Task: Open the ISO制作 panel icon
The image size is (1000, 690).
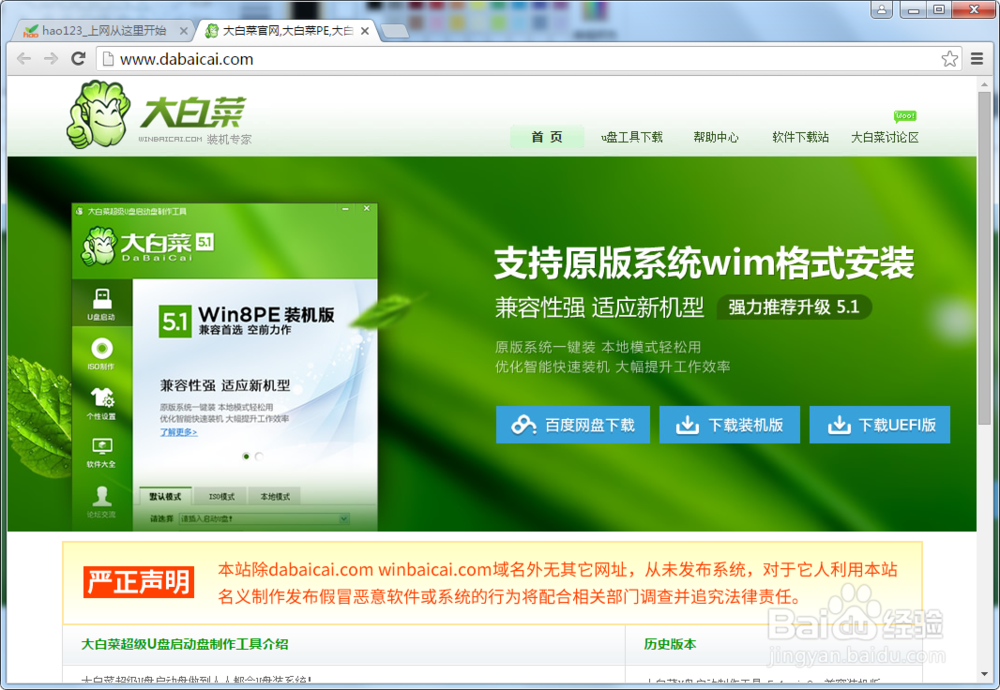Action: point(102,347)
